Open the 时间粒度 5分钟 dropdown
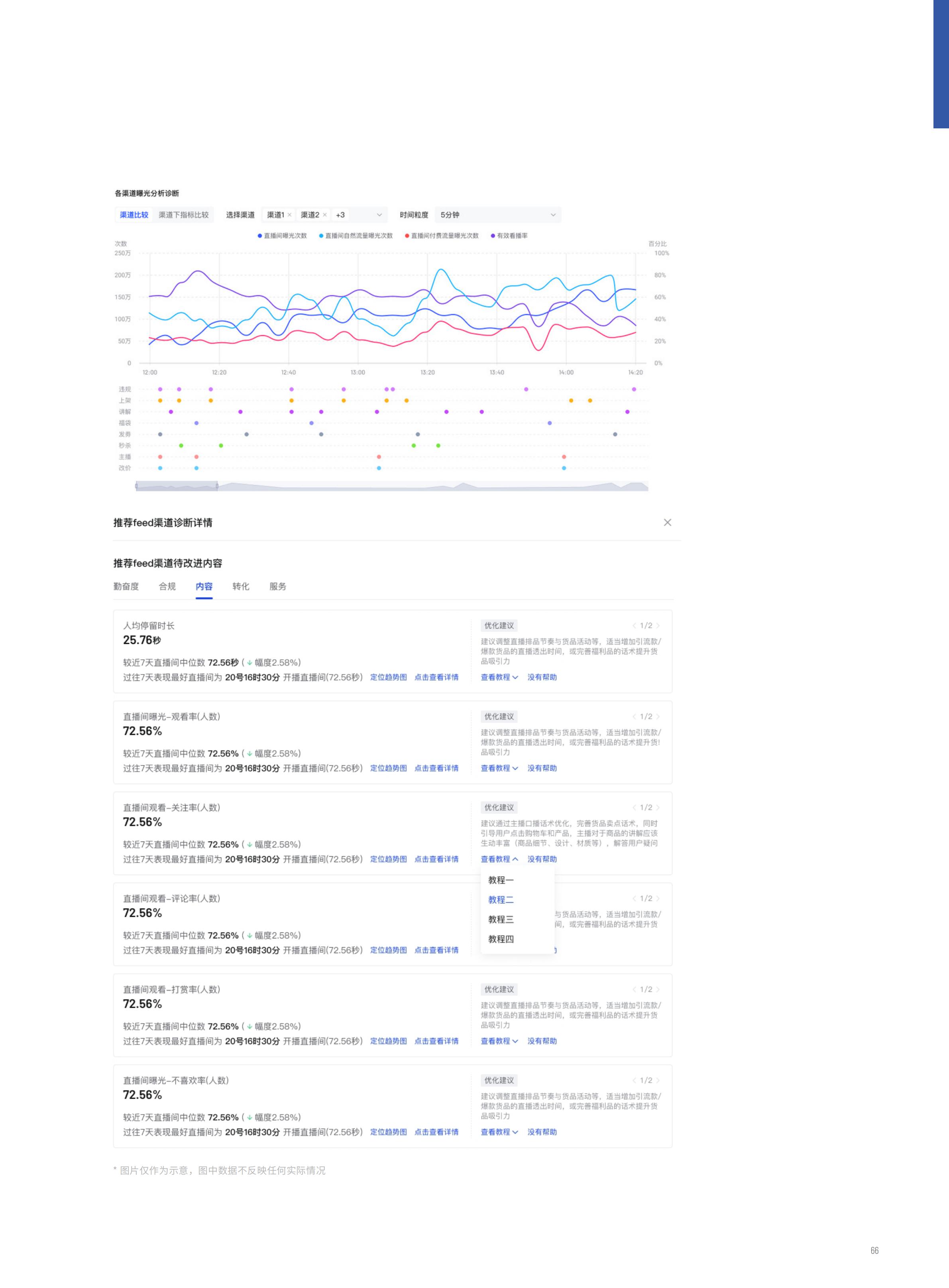The height and width of the screenshot is (1288, 949). [x=497, y=215]
